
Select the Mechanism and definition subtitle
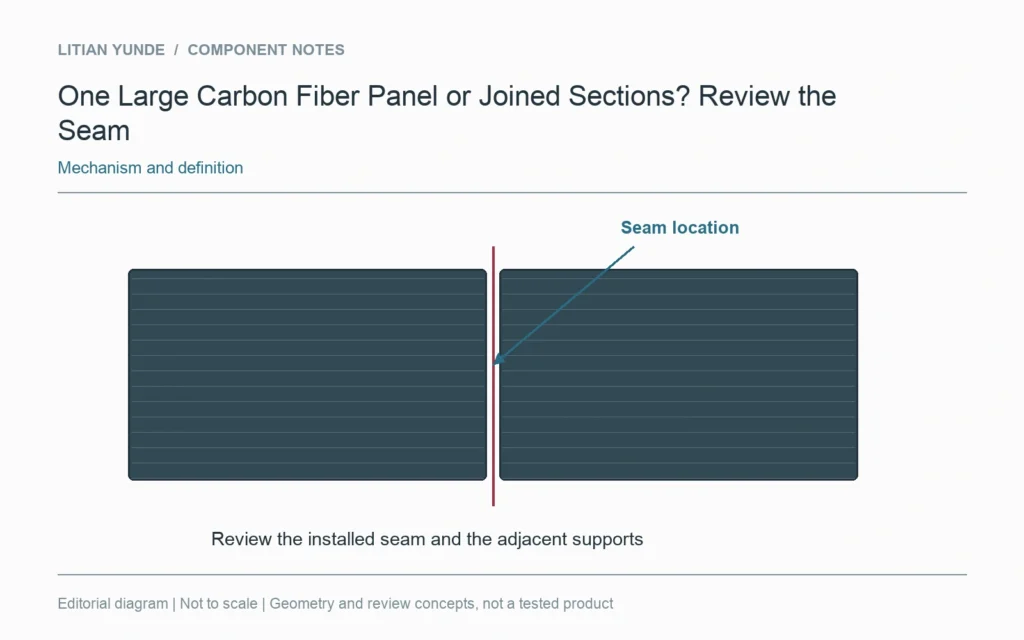point(150,168)
